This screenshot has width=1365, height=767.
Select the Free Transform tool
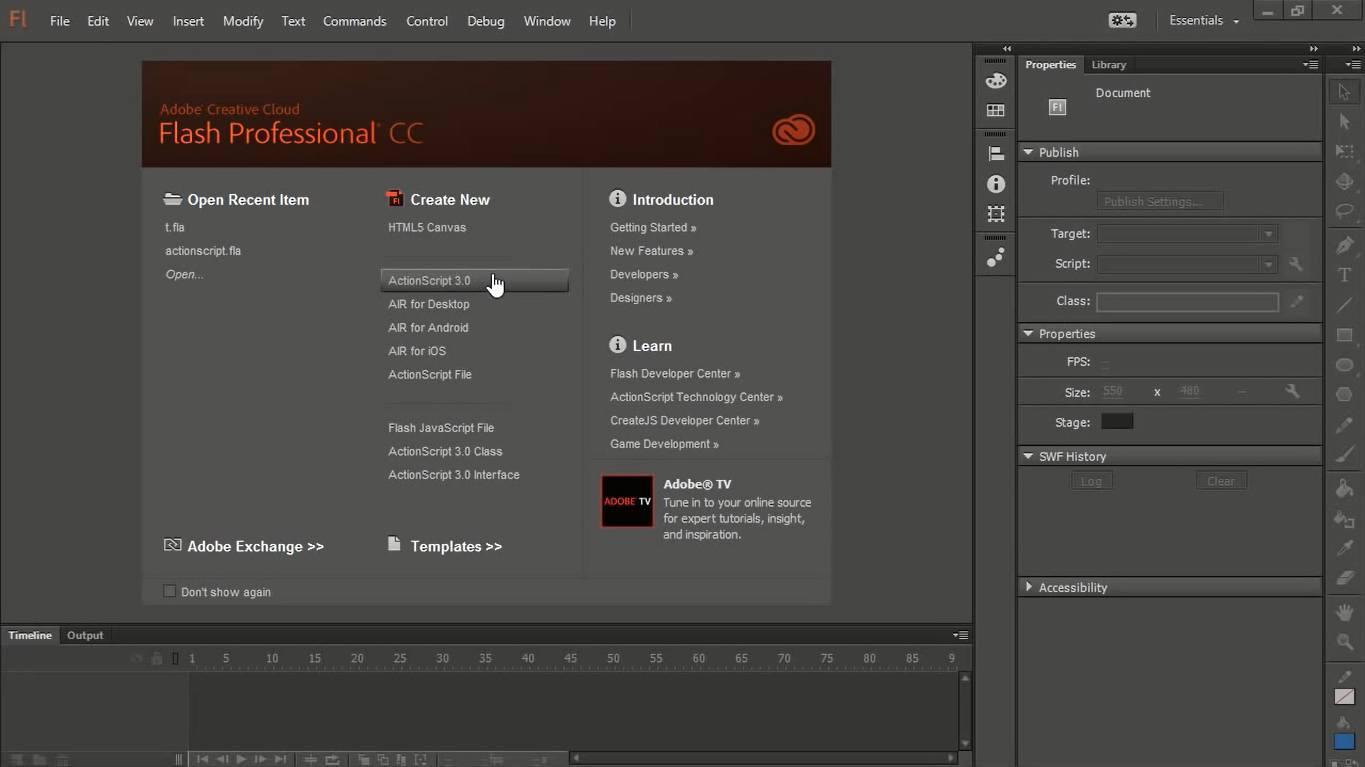tap(1344, 151)
